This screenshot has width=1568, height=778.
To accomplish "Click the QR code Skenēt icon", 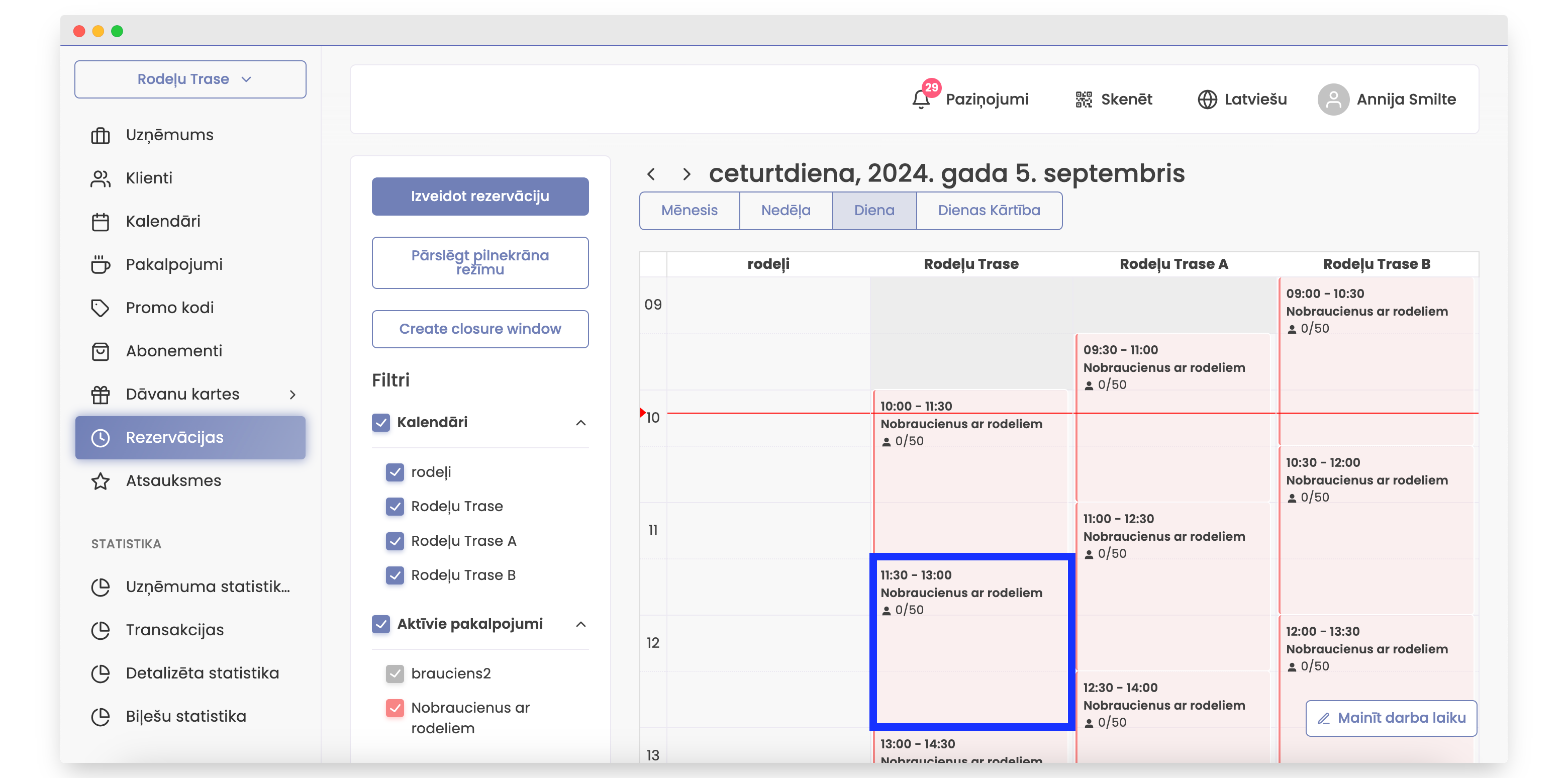I will click(1084, 99).
